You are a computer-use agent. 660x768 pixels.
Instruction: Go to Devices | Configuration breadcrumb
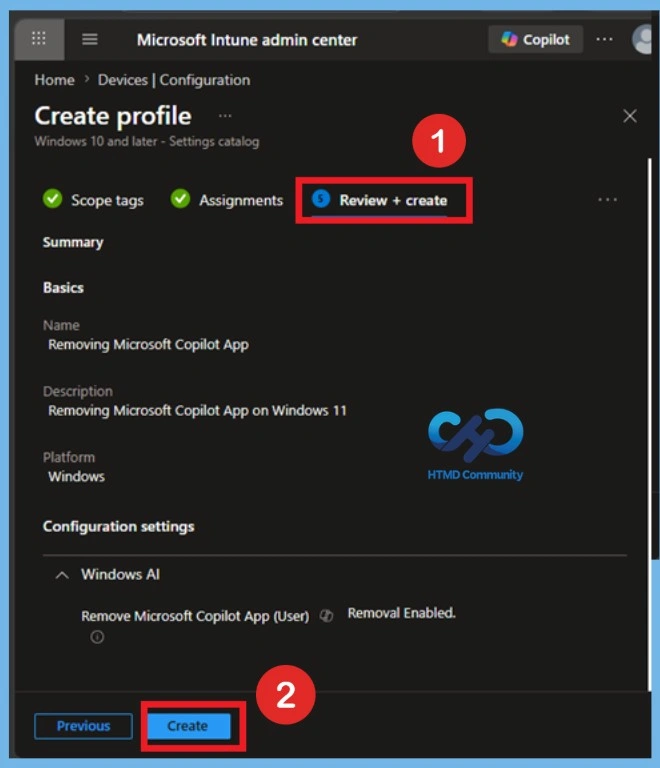click(x=174, y=80)
